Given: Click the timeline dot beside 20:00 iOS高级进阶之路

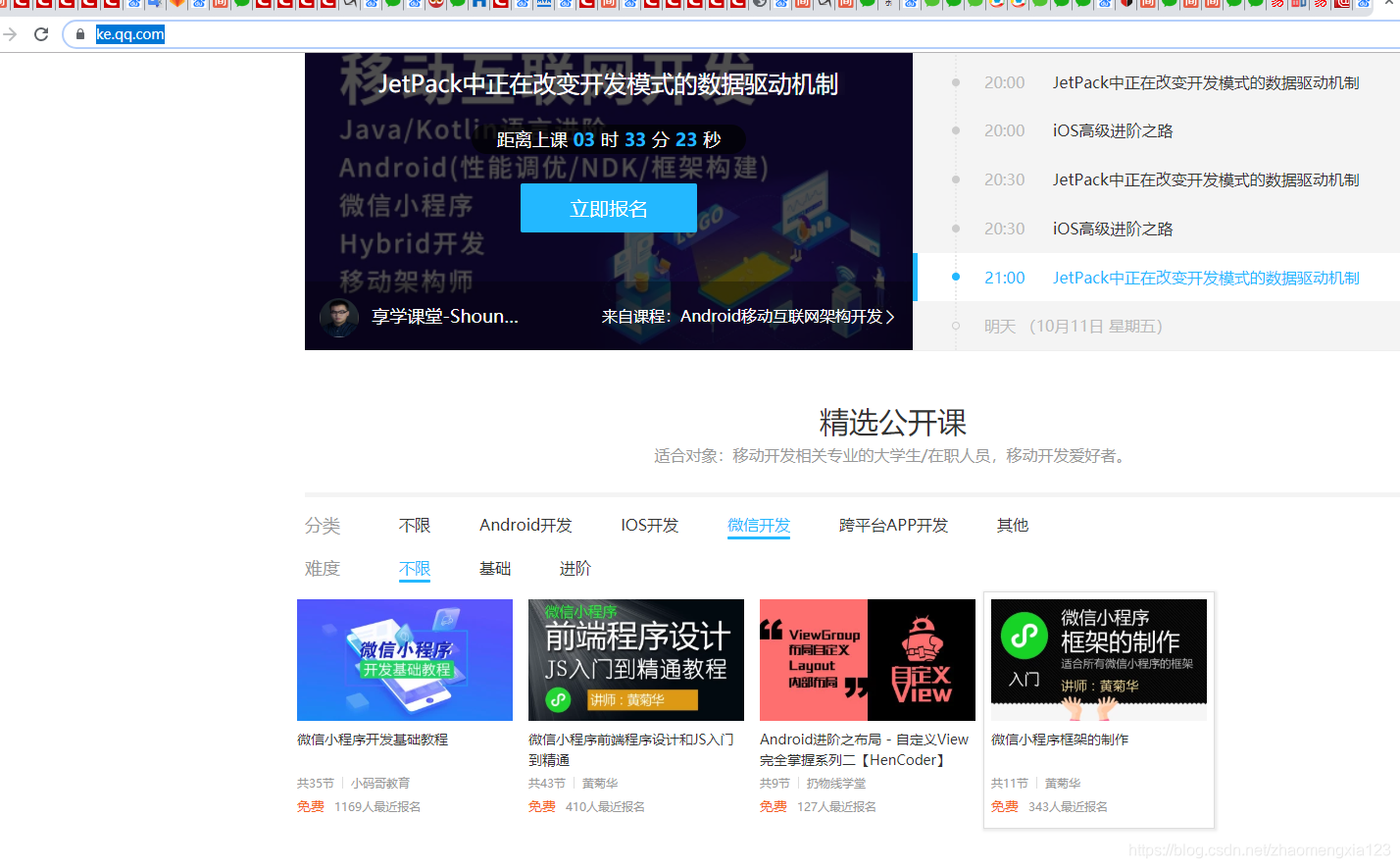Looking at the screenshot, I should [x=955, y=130].
